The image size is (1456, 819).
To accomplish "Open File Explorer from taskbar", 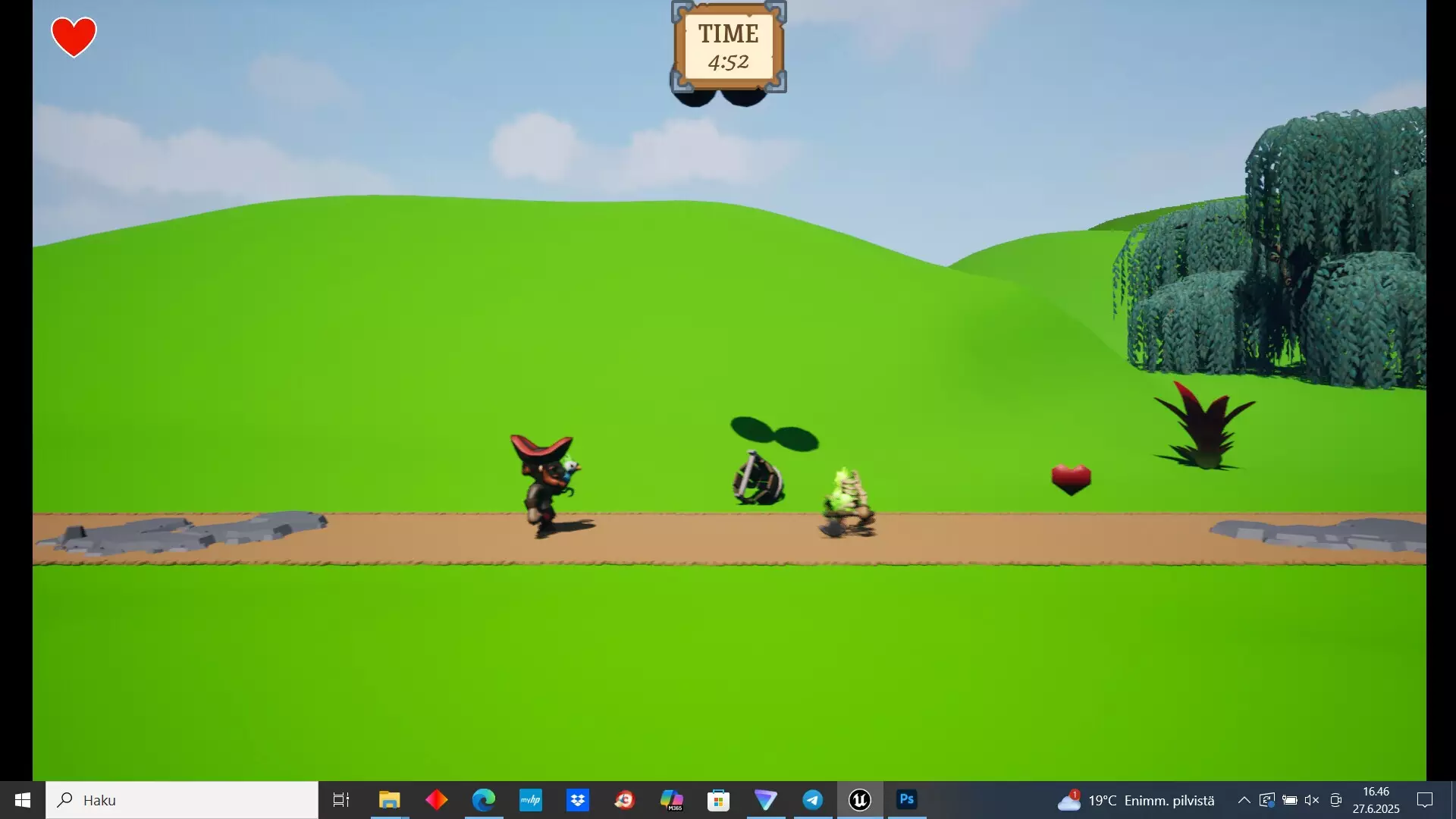I will (x=389, y=800).
